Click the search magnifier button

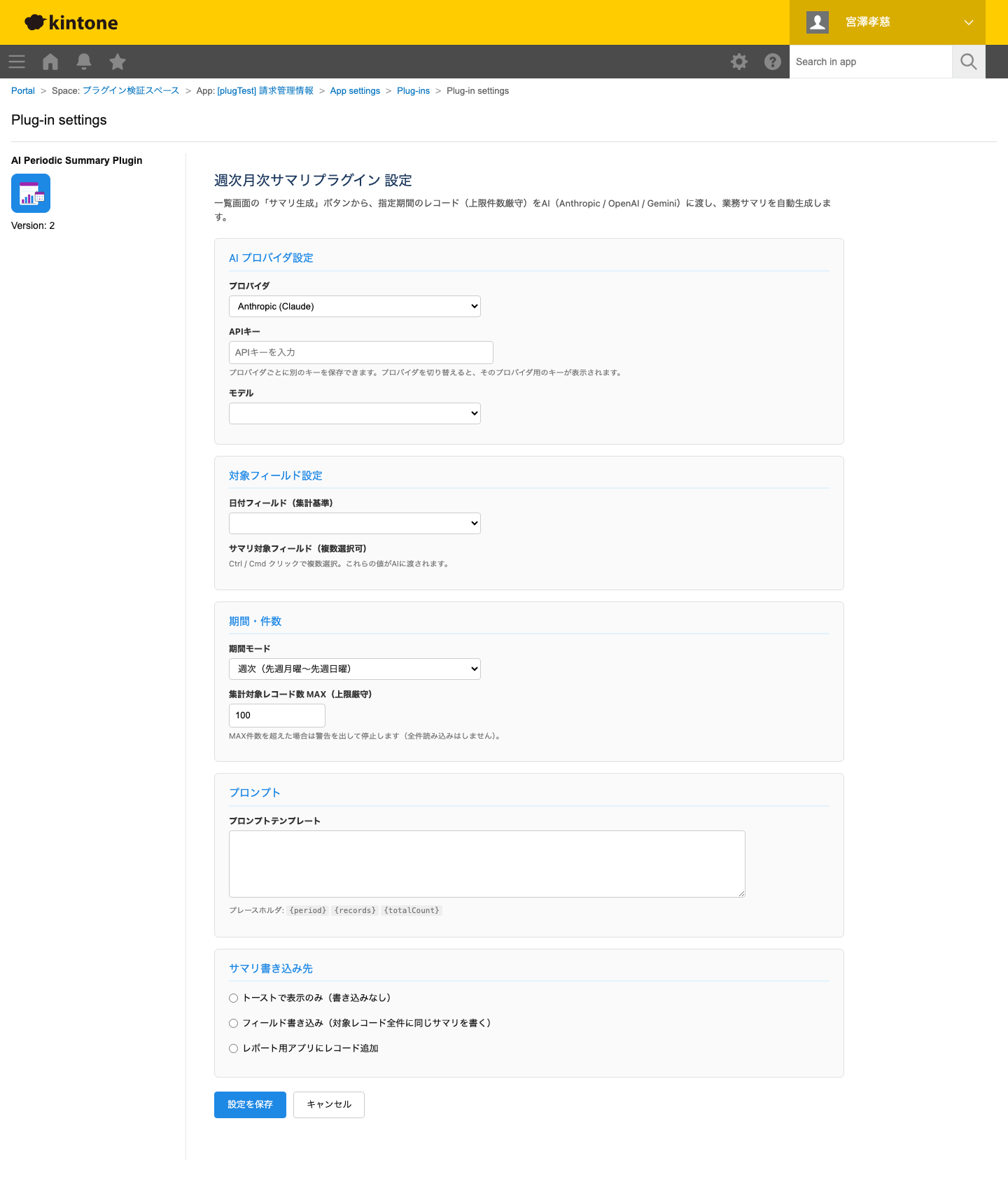pos(969,62)
